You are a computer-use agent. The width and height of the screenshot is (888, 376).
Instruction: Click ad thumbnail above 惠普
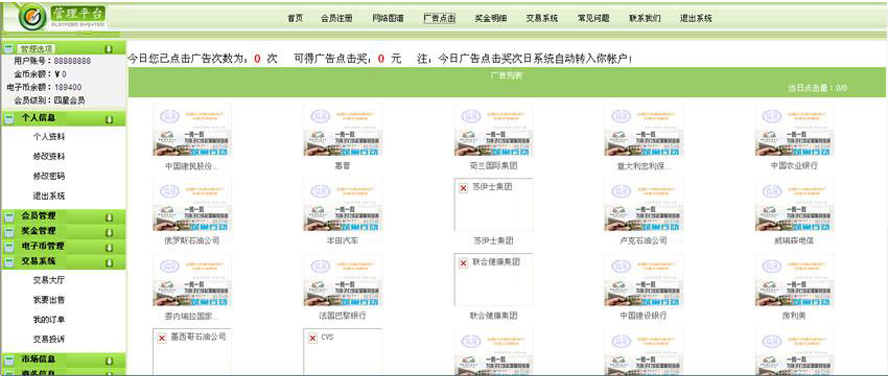pos(343,130)
